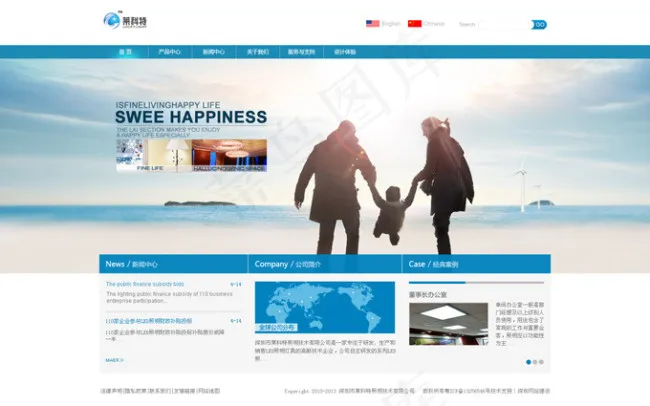The width and height of the screenshot is (650, 406).
Task: Open the 服务与支持 navigation tab
Action: point(301,52)
